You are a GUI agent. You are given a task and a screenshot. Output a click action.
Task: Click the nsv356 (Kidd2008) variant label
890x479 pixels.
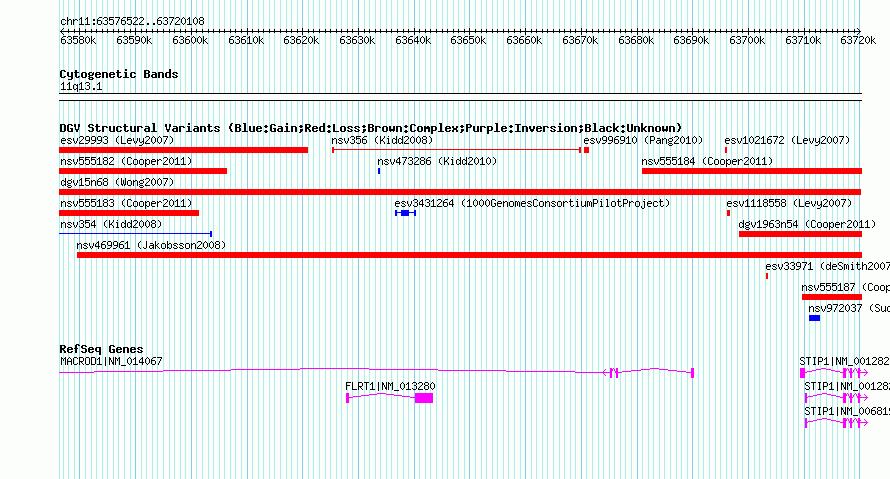click(x=382, y=140)
